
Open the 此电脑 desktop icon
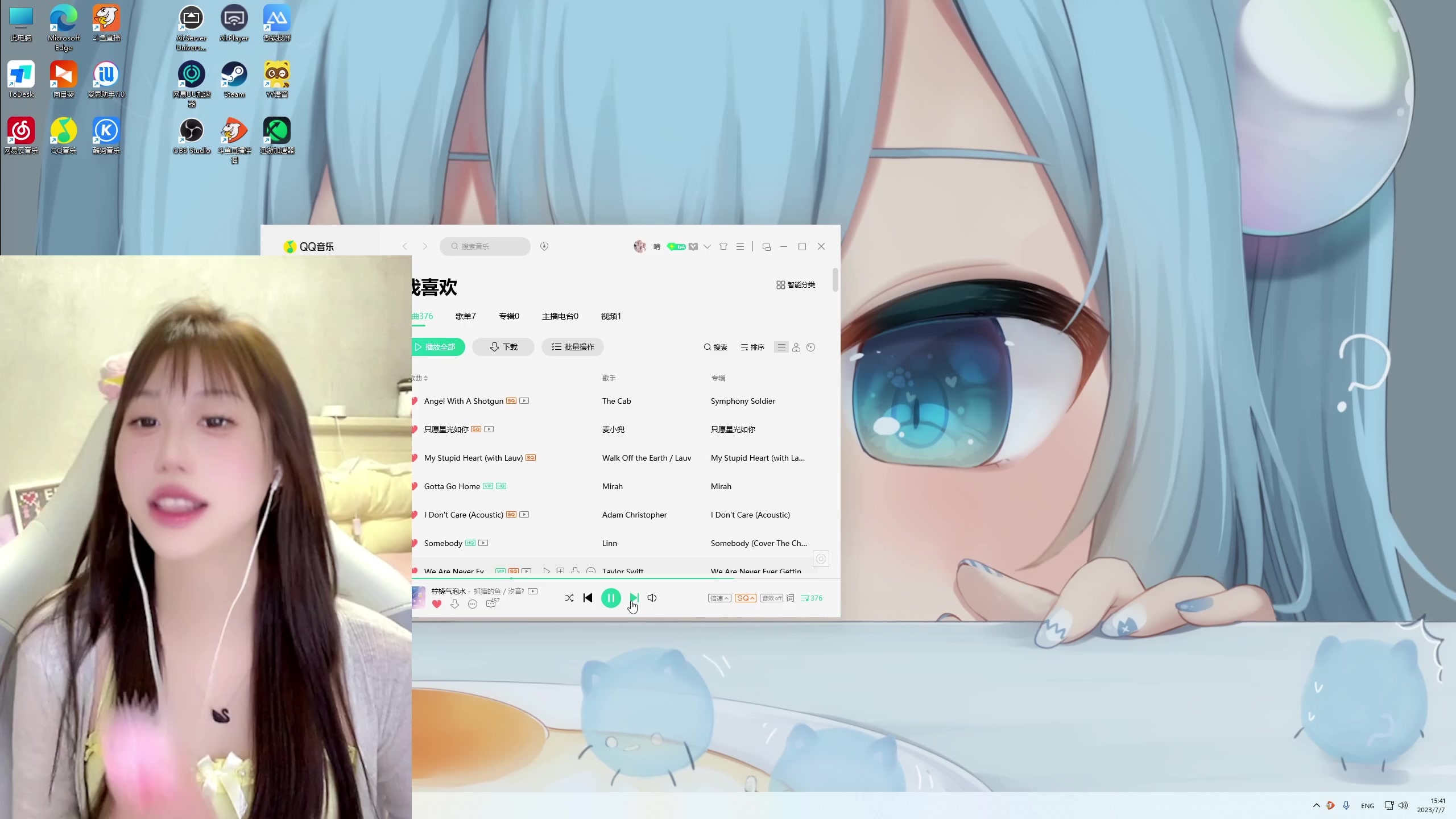21,24
